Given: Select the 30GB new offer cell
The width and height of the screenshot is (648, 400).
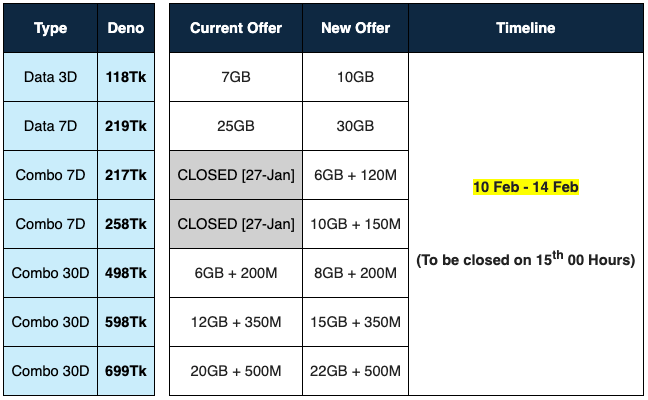Looking at the screenshot, I should [x=355, y=126].
